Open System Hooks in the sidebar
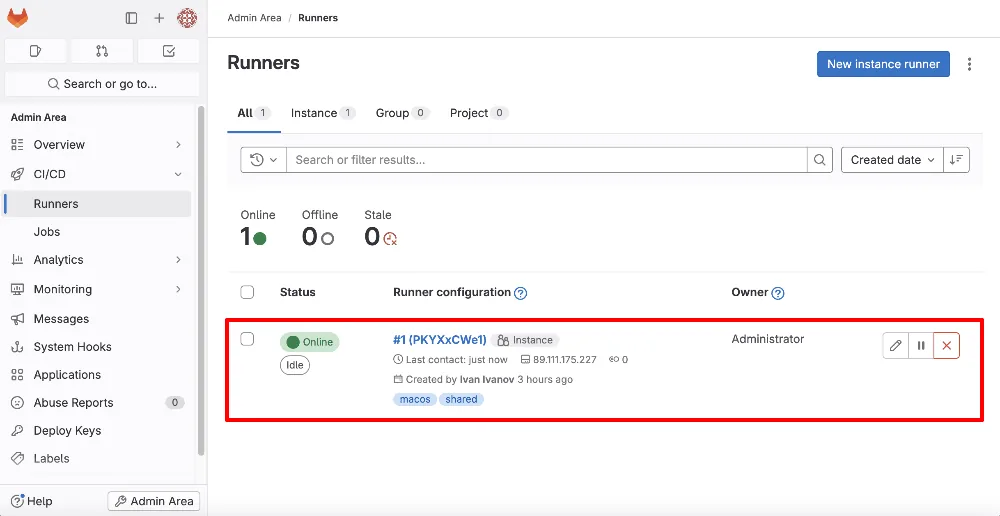1000x516 pixels. pos(97,347)
